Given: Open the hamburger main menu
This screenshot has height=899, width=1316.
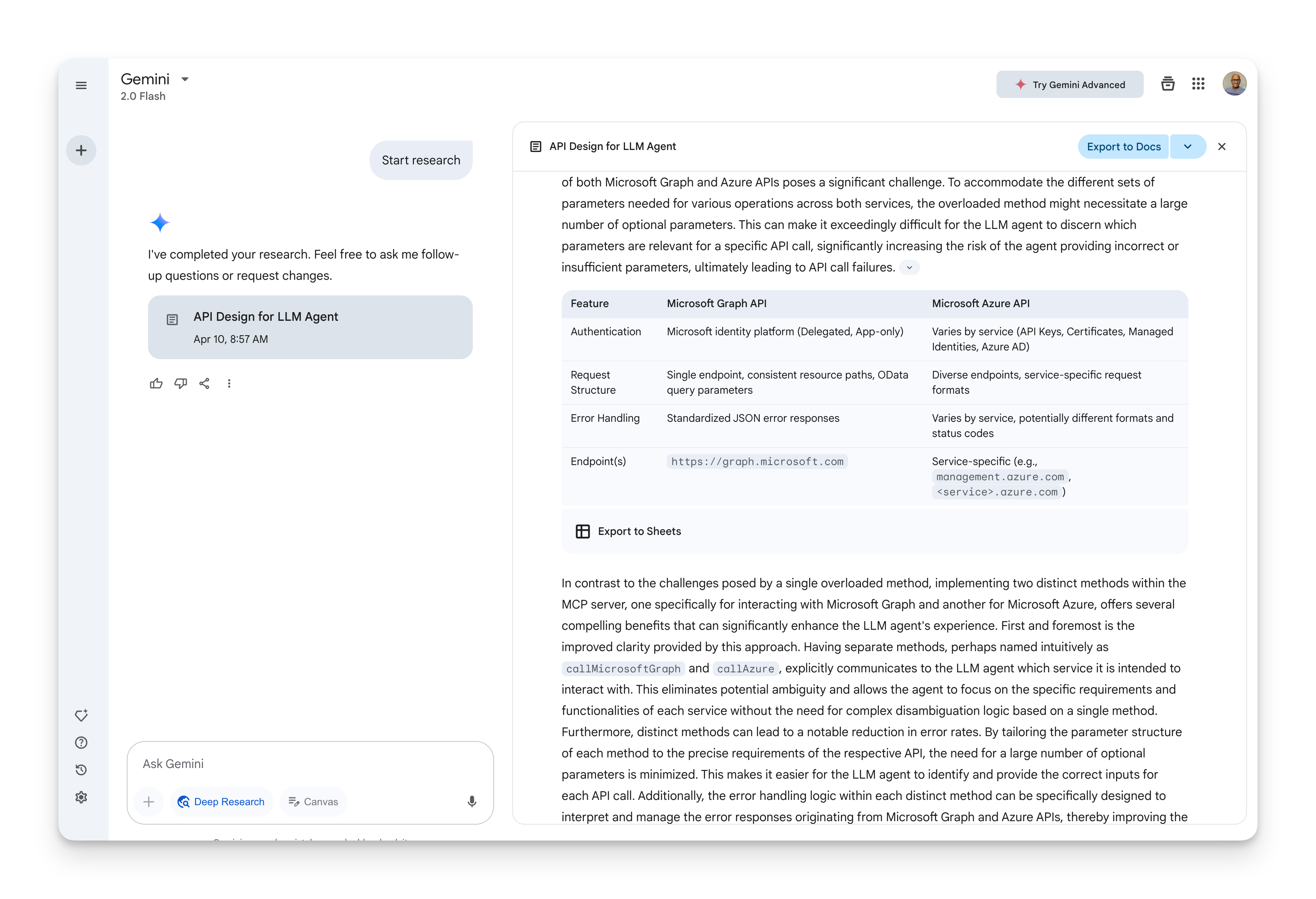Looking at the screenshot, I should click(x=81, y=85).
